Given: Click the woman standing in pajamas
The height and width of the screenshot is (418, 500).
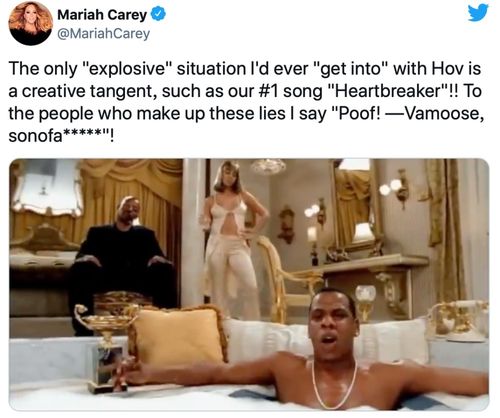Looking at the screenshot, I should coord(233,242).
